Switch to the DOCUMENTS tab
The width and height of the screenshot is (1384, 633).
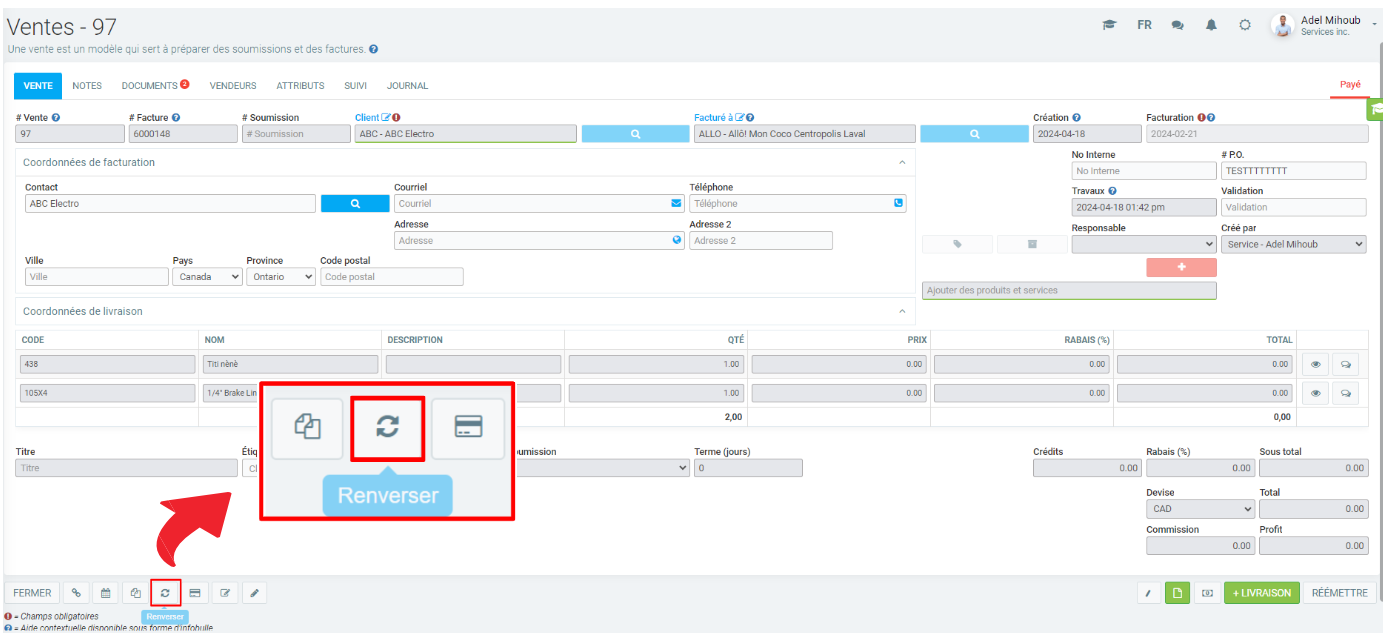point(149,86)
